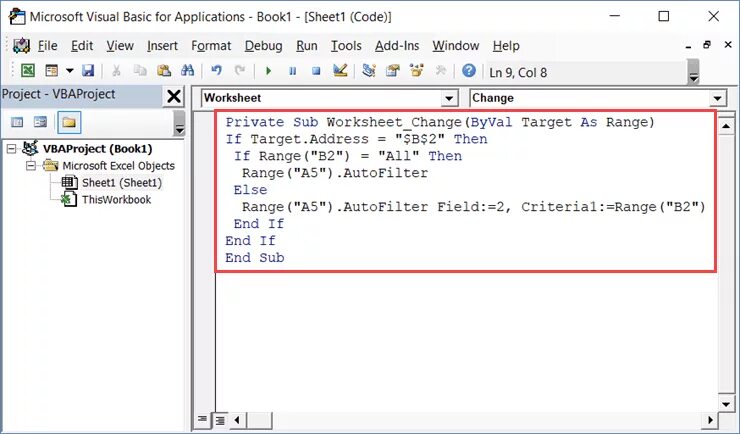Switch to Procedure View button
This screenshot has height=434, width=740.
202,419
